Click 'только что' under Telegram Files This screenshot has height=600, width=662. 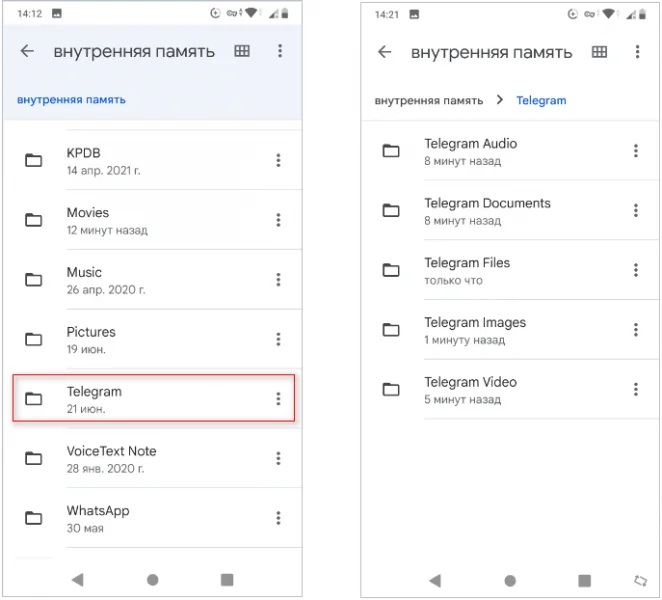coord(453,281)
